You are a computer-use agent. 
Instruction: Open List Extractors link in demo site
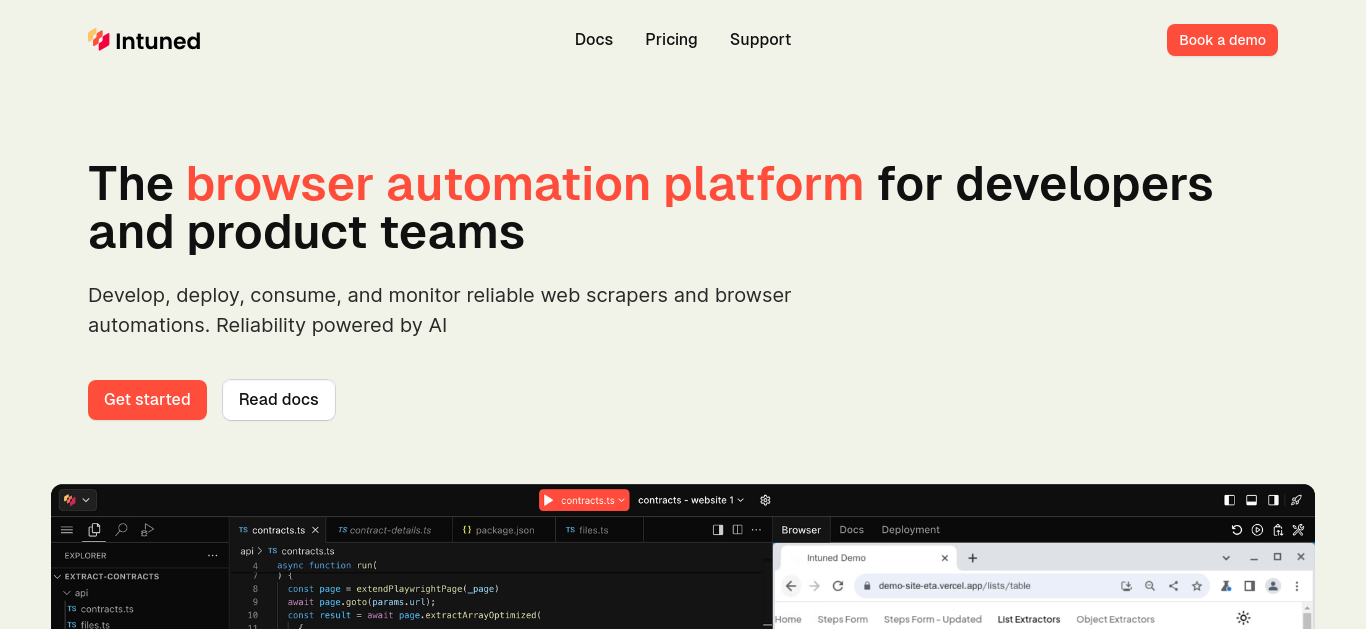click(1029, 619)
